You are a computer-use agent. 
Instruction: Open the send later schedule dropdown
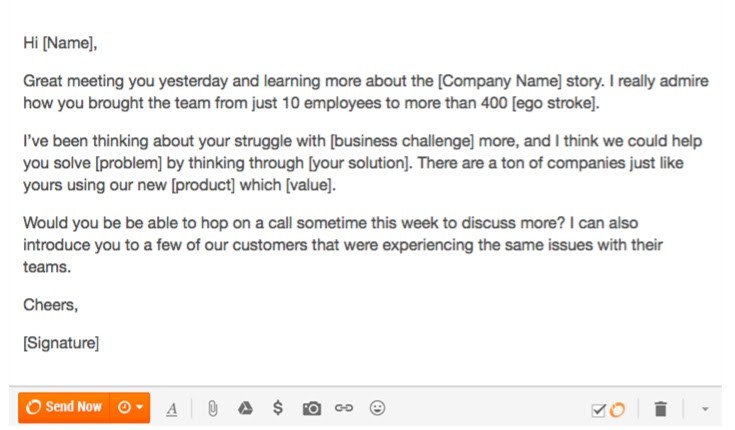click(x=130, y=407)
